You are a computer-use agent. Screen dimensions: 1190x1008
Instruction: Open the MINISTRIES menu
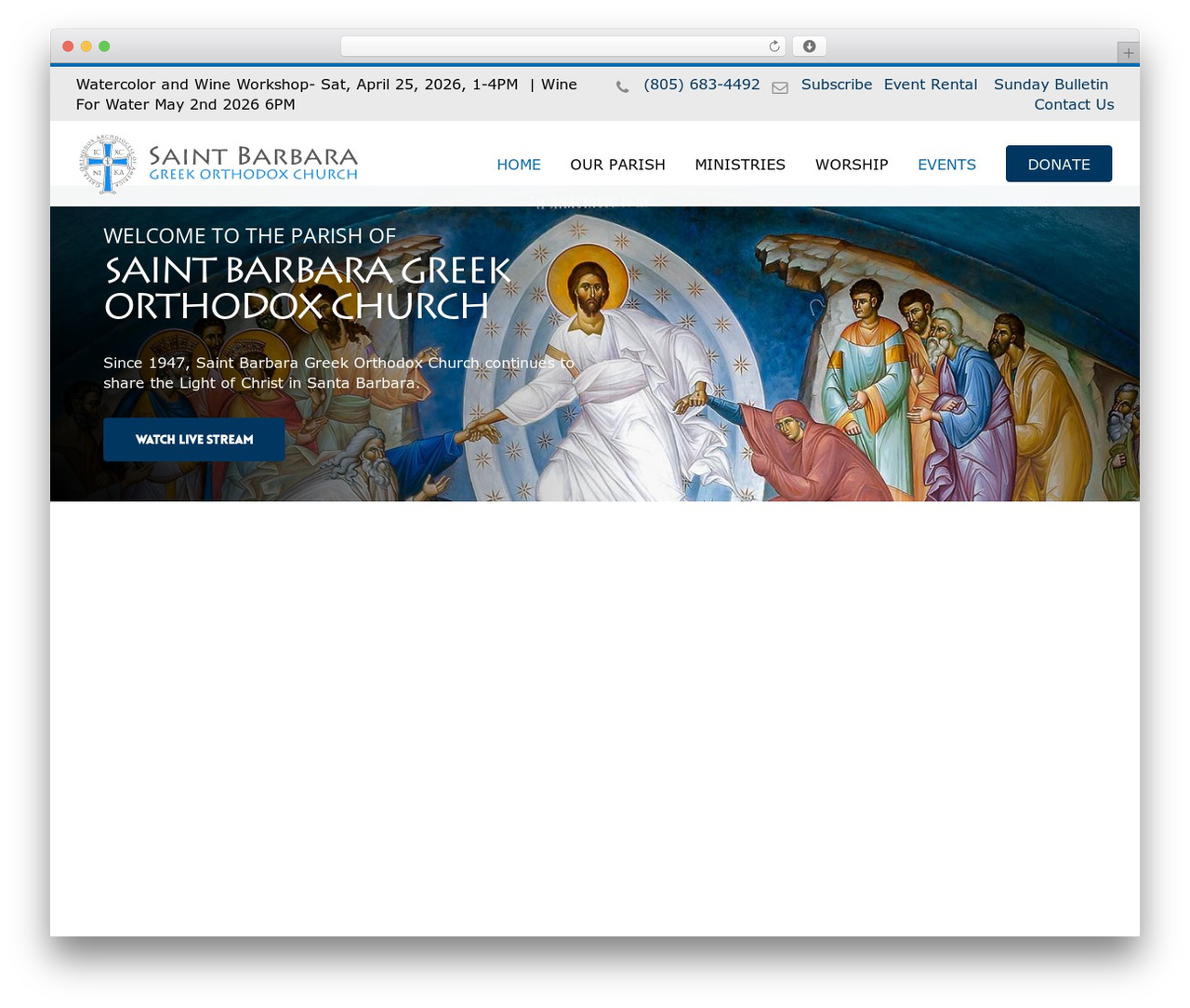coord(740,165)
